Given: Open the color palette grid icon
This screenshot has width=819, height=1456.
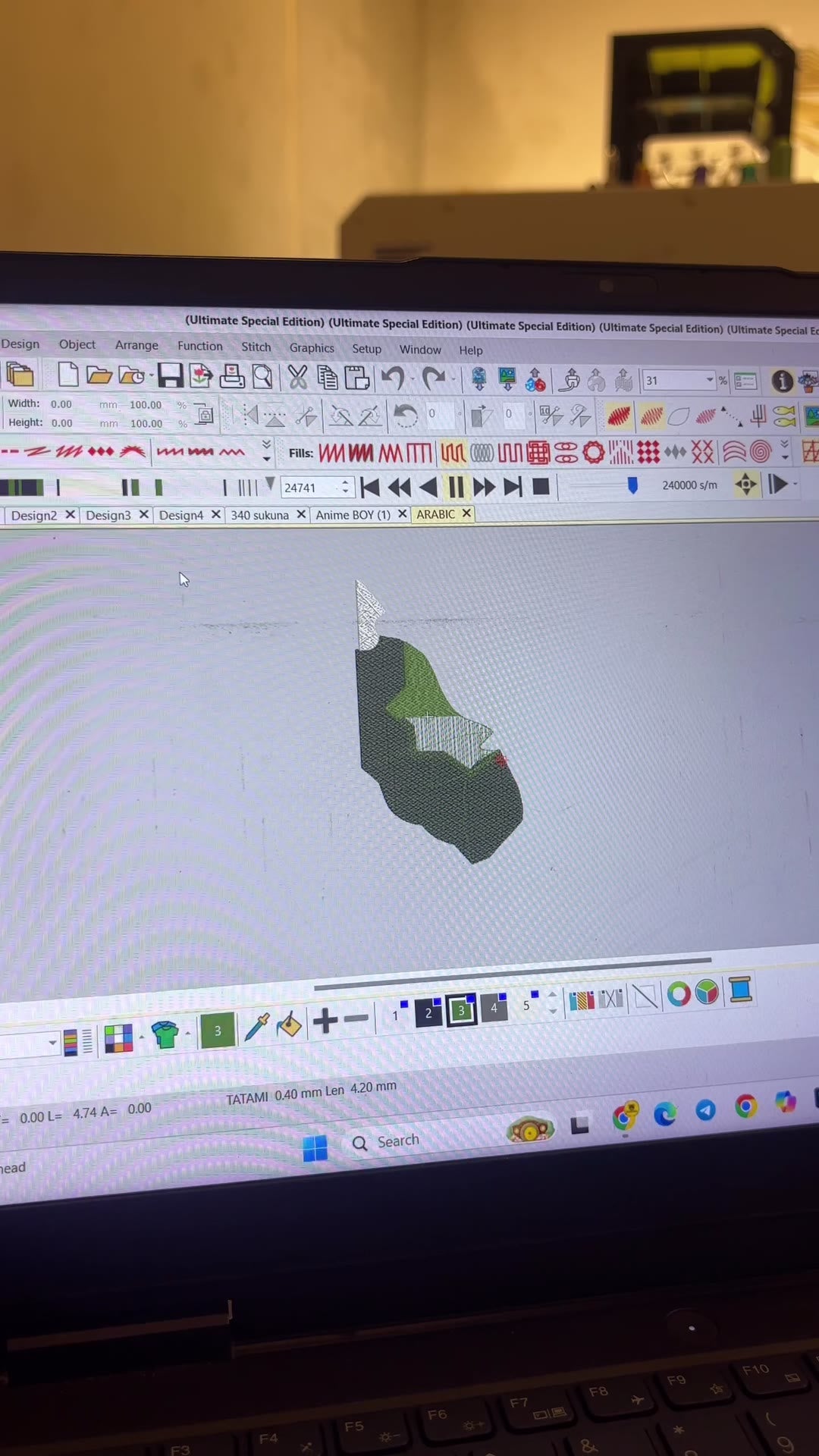Looking at the screenshot, I should [x=118, y=1039].
